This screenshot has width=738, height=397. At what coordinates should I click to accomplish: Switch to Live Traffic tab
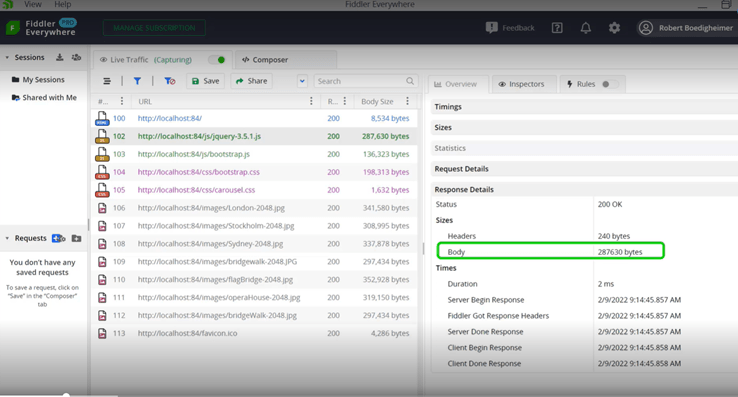click(x=162, y=60)
